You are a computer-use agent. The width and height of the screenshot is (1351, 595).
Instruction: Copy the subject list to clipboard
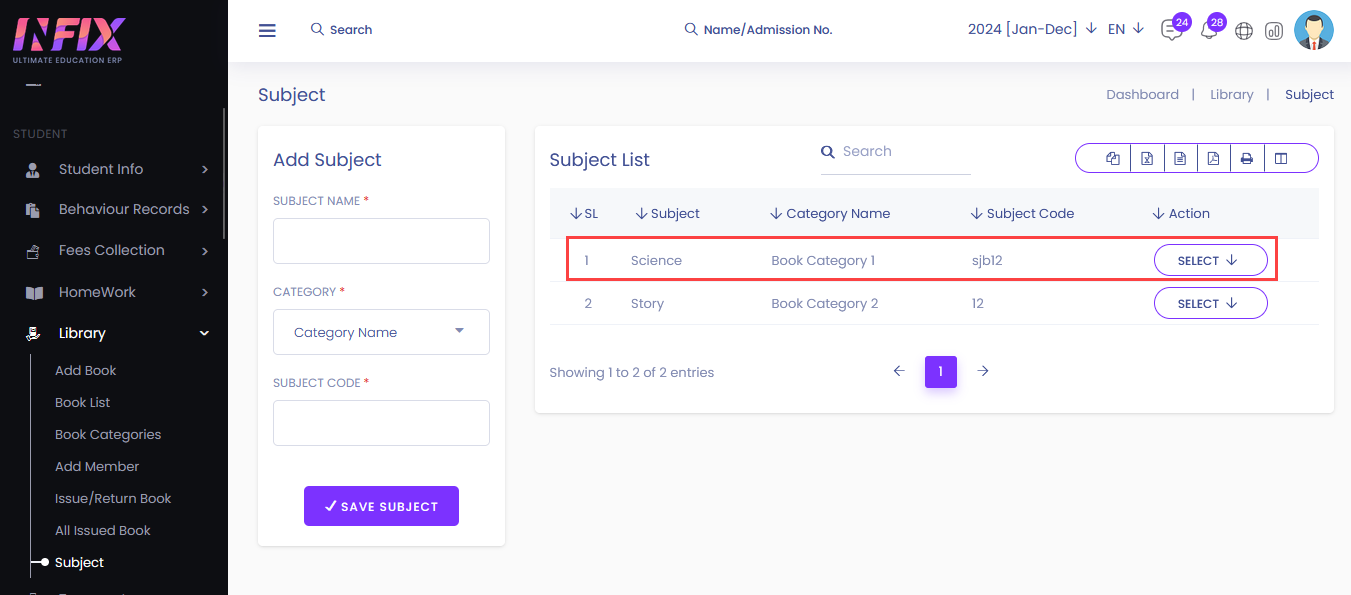pyautogui.click(x=1113, y=158)
